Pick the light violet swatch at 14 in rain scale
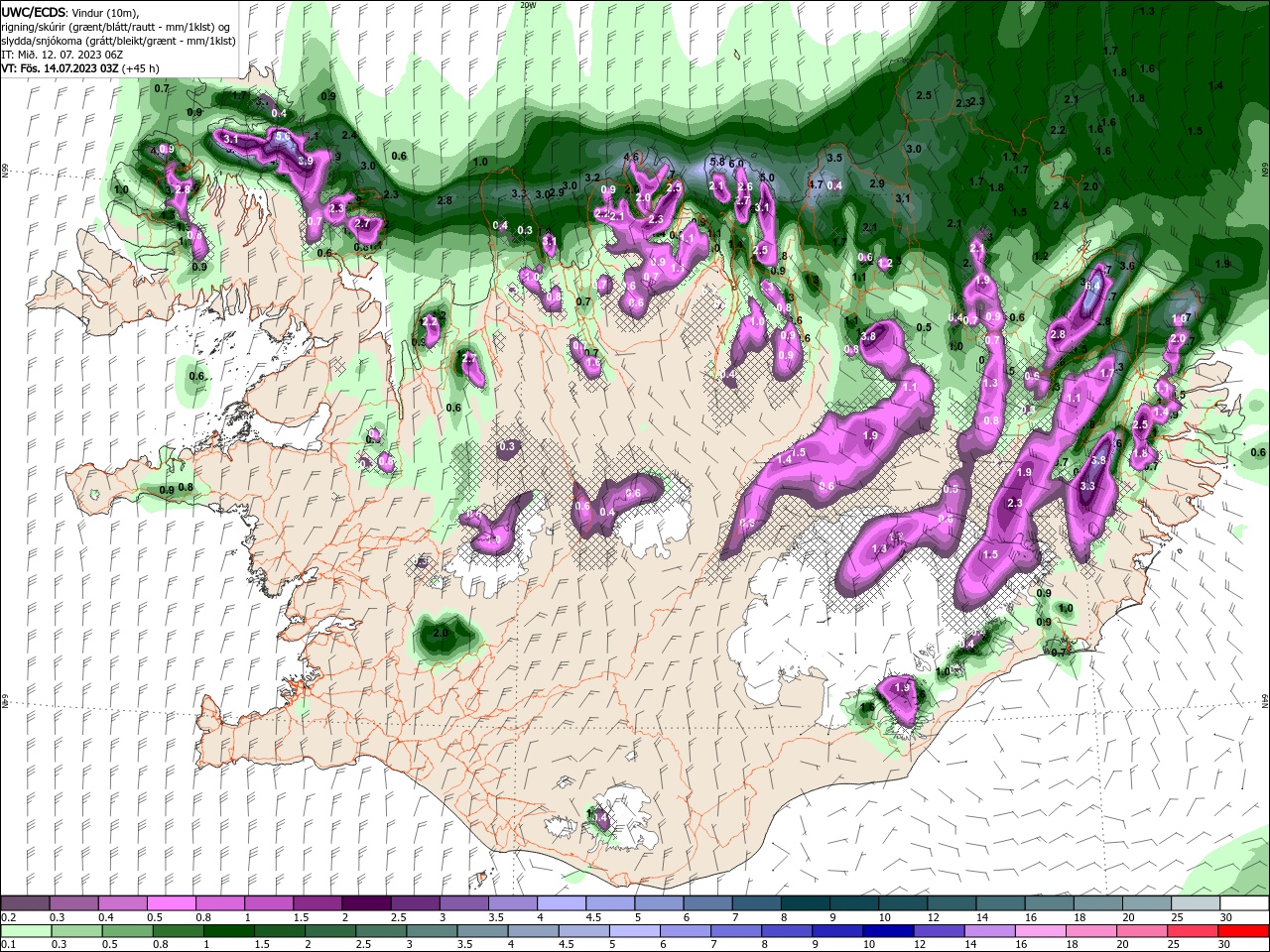 tap(989, 932)
